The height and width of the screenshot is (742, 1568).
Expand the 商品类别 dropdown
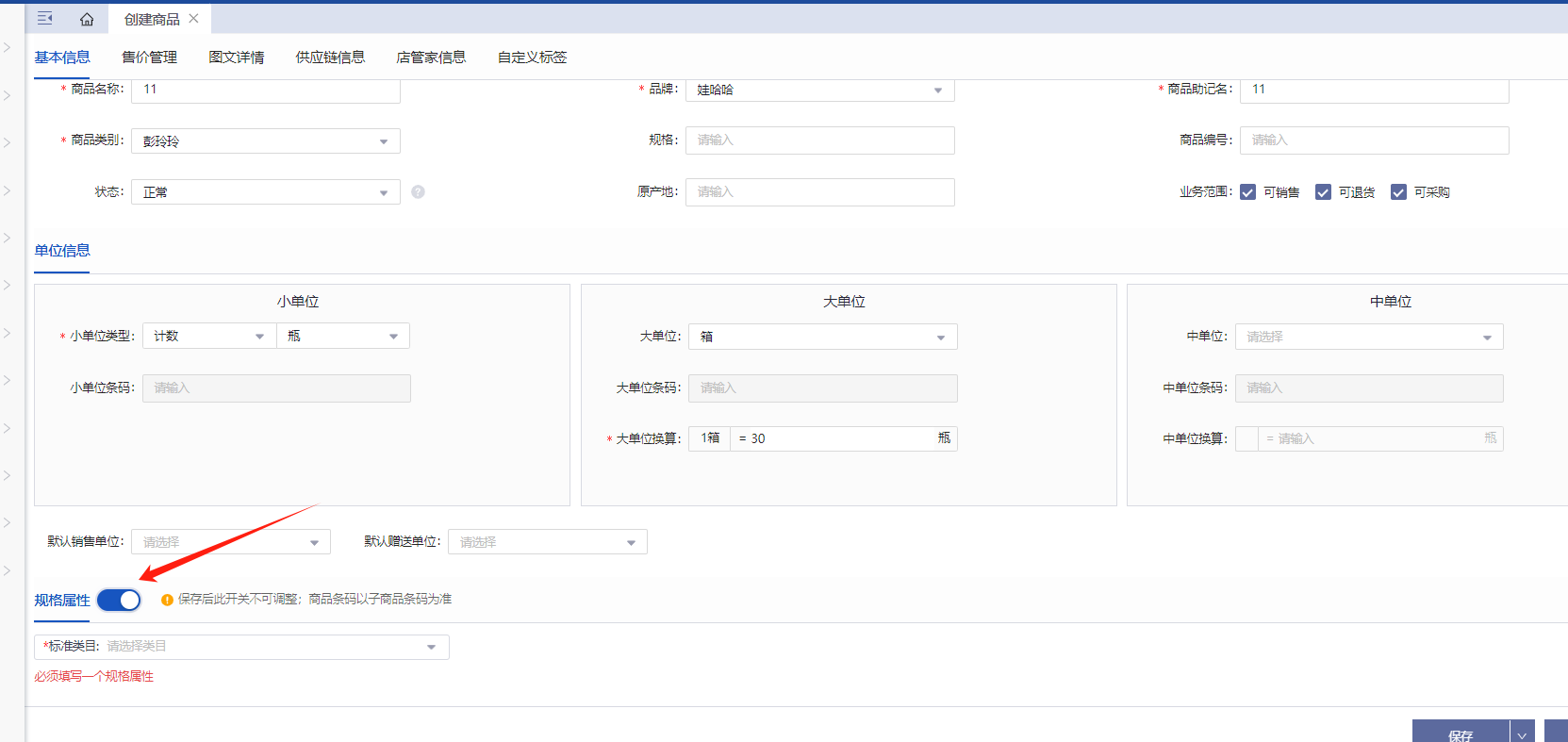[265, 141]
